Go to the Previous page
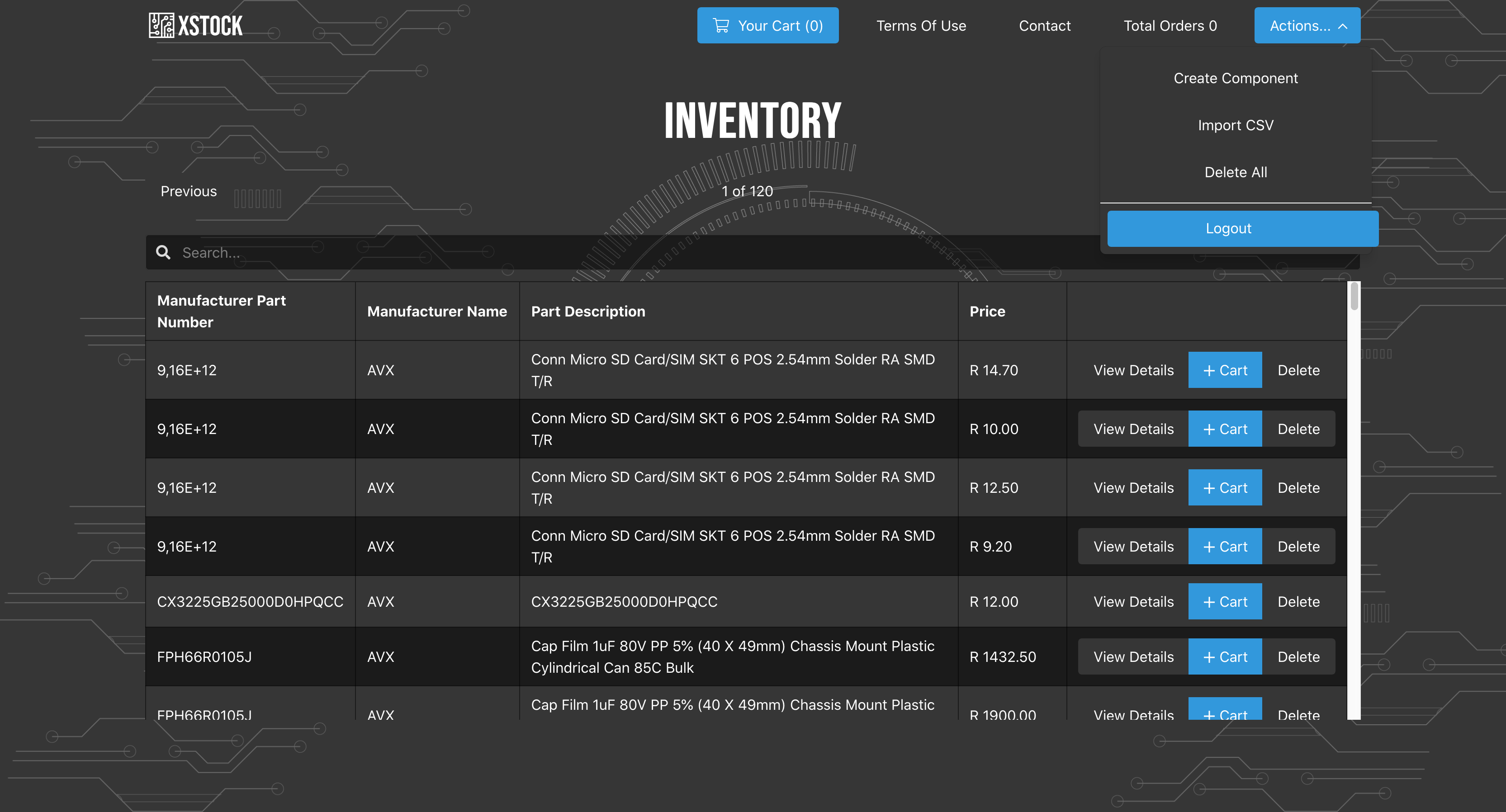Viewport: 1506px width, 812px height. tap(188, 191)
